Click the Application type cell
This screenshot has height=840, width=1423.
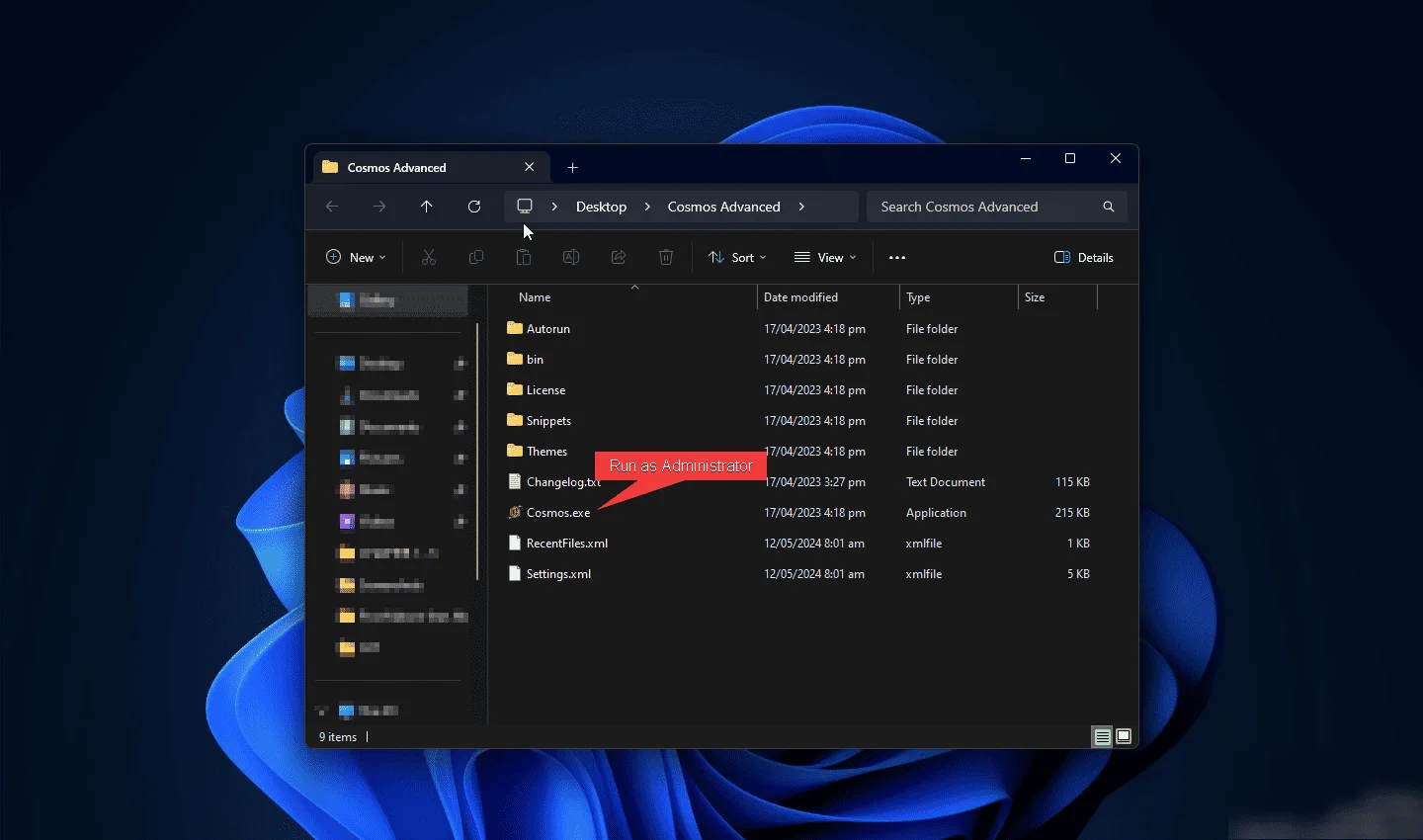(x=936, y=512)
